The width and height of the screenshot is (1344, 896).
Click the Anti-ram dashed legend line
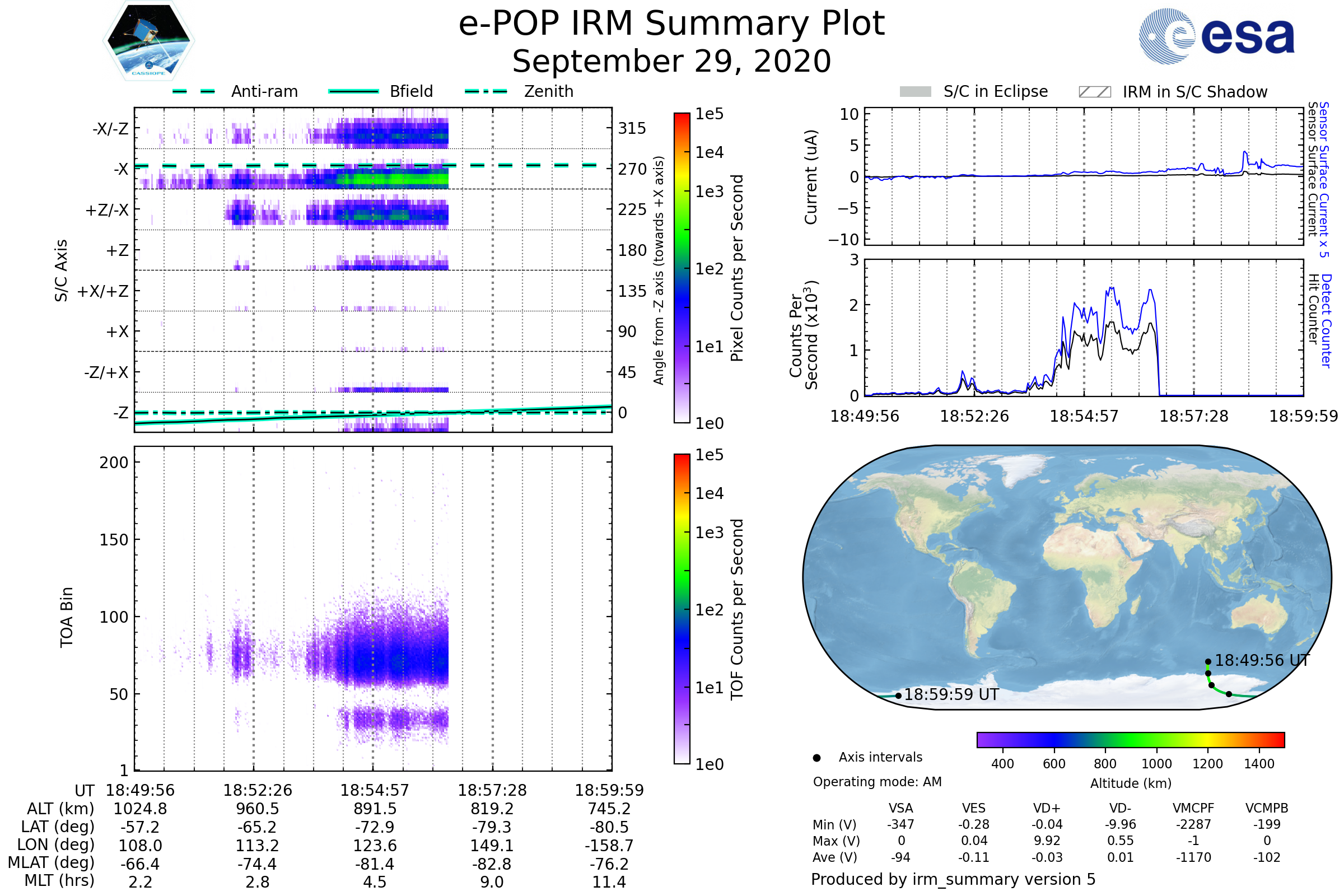(x=194, y=91)
